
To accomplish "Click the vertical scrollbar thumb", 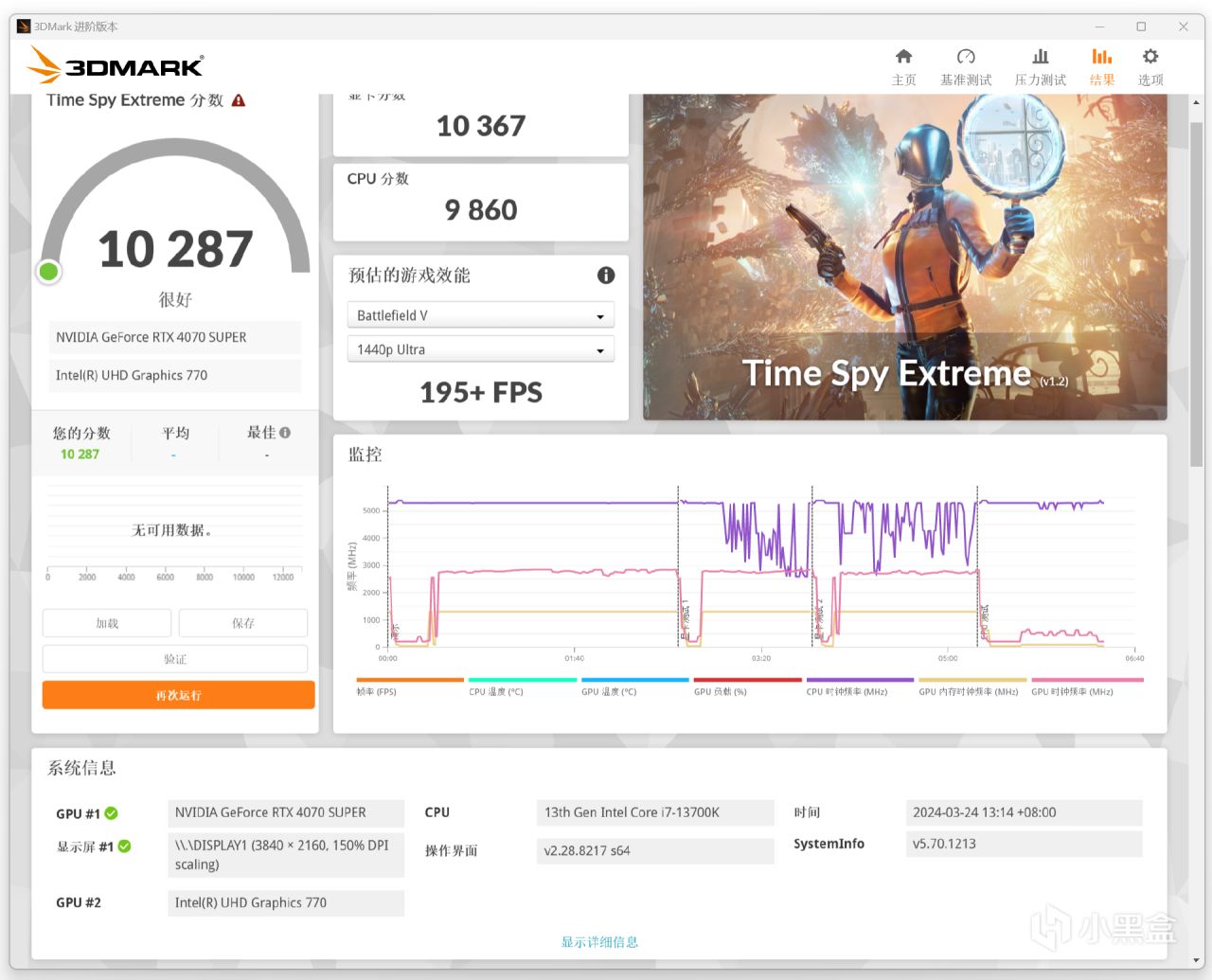I will tap(1196, 294).
